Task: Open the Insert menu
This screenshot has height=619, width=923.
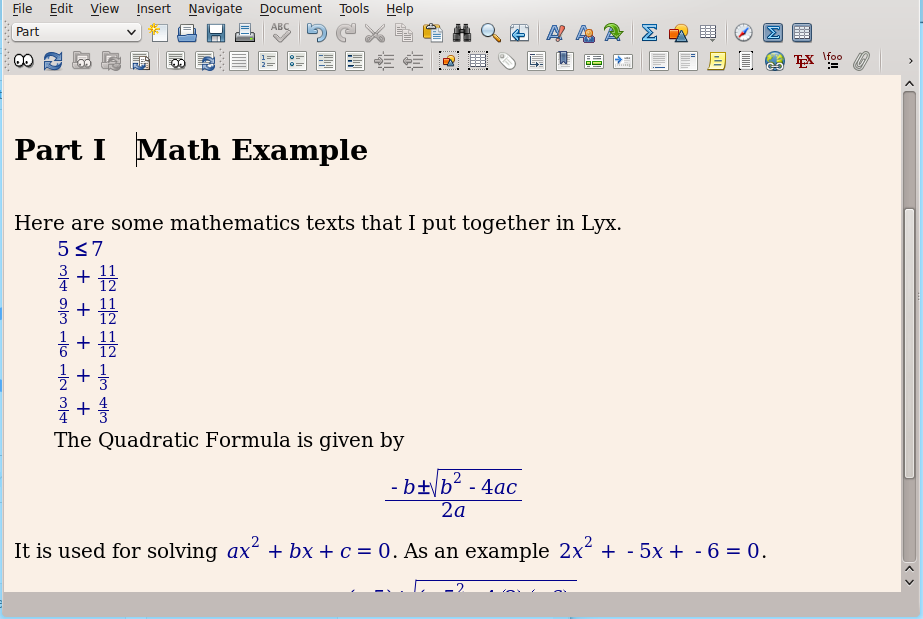Action: [x=154, y=9]
